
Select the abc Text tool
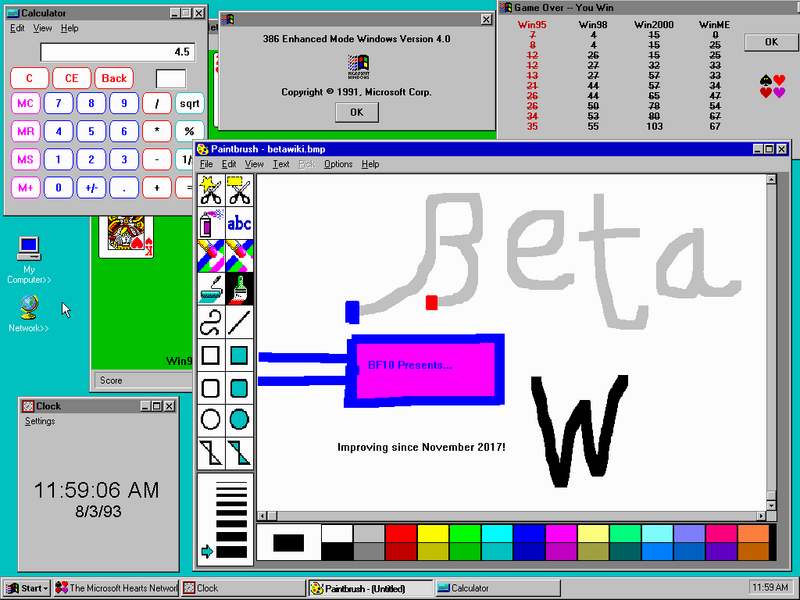click(239, 223)
